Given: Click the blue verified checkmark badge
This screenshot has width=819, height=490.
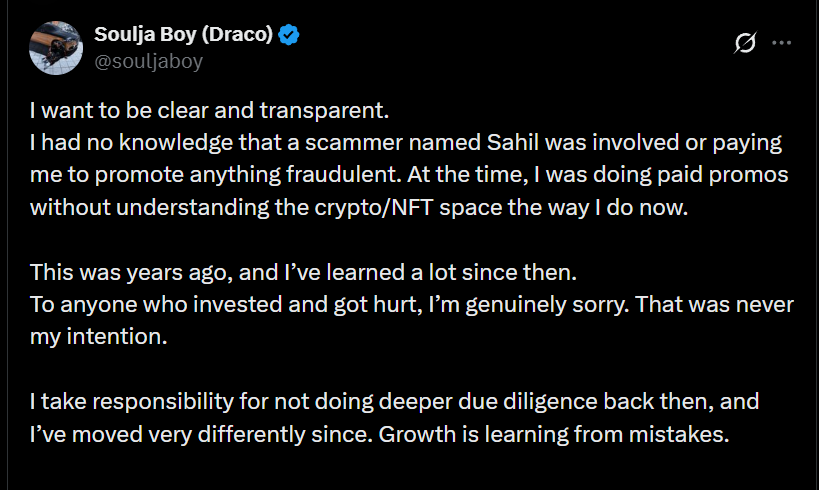Looking at the screenshot, I should 290,36.
